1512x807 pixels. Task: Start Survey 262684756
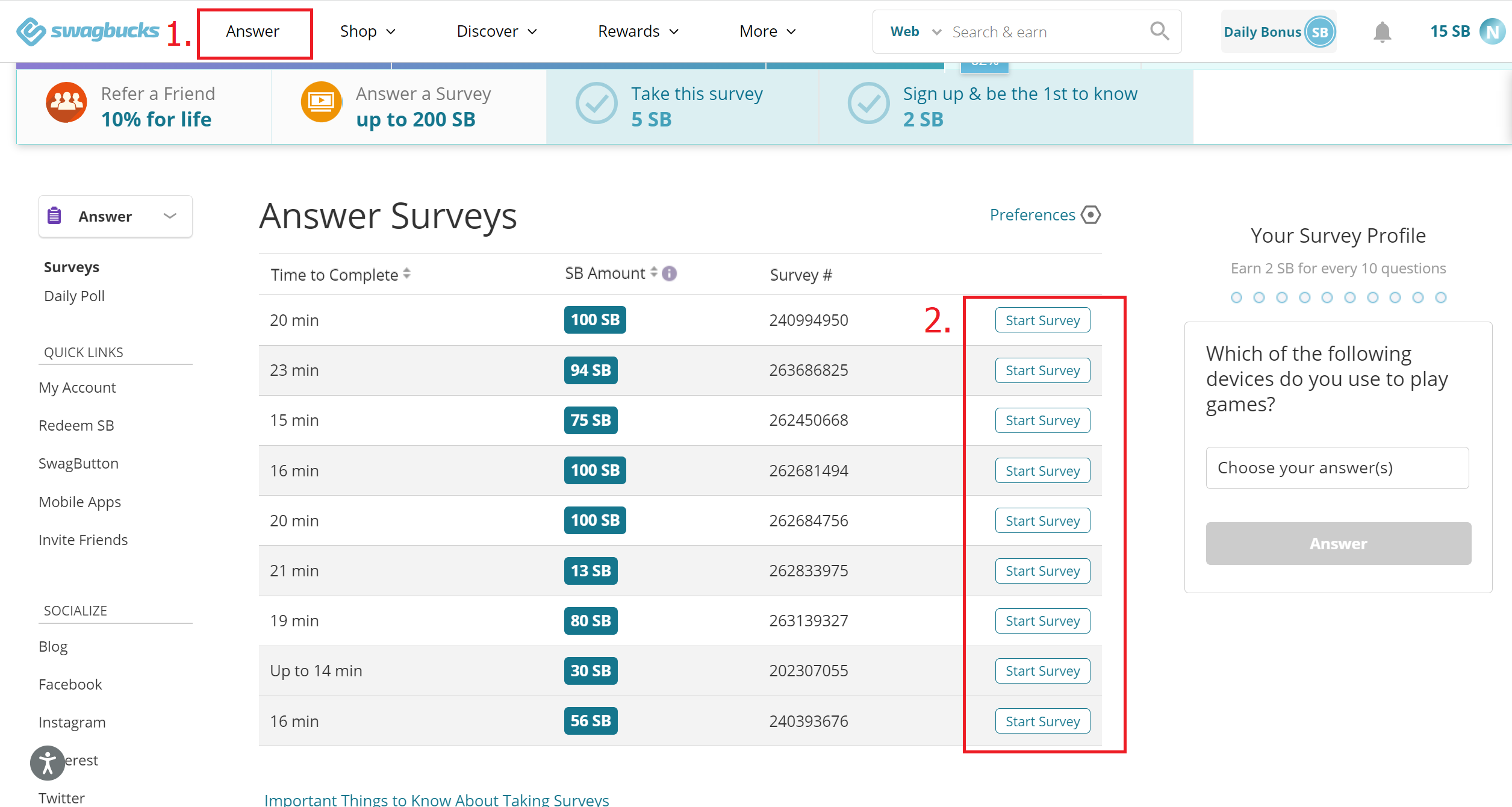coord(1042,521)
